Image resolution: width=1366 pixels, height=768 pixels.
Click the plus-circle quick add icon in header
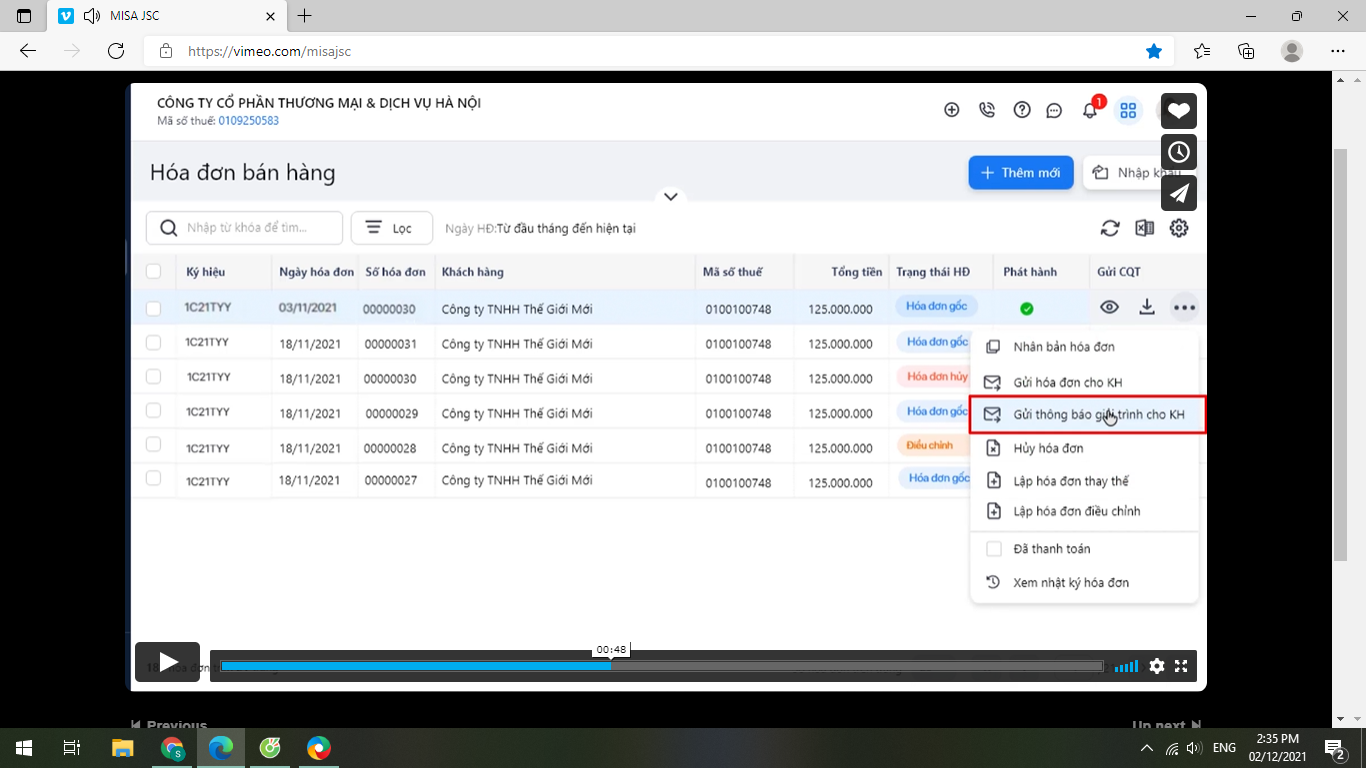[x=952, y=110]
